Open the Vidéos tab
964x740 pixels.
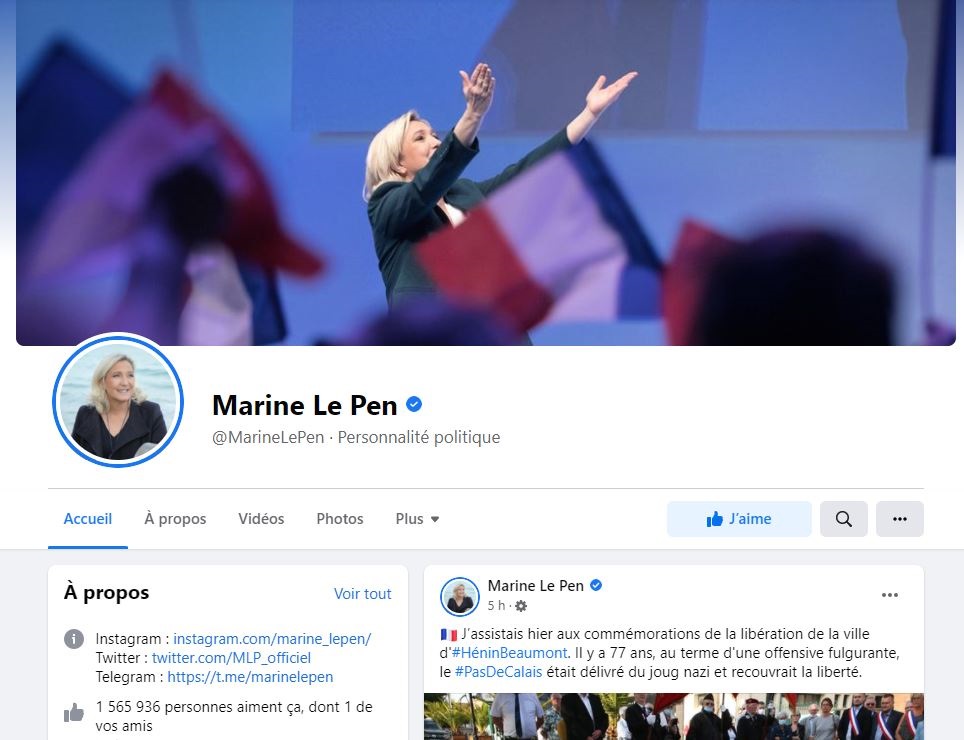[x=261, y=519]
